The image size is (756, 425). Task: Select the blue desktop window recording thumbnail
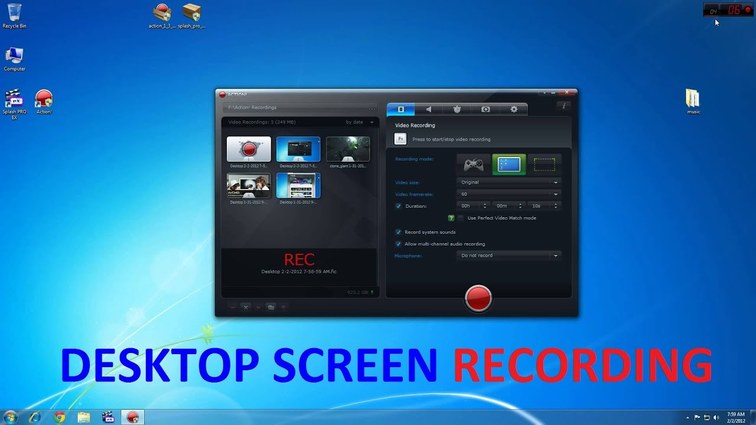coord(298,149)
